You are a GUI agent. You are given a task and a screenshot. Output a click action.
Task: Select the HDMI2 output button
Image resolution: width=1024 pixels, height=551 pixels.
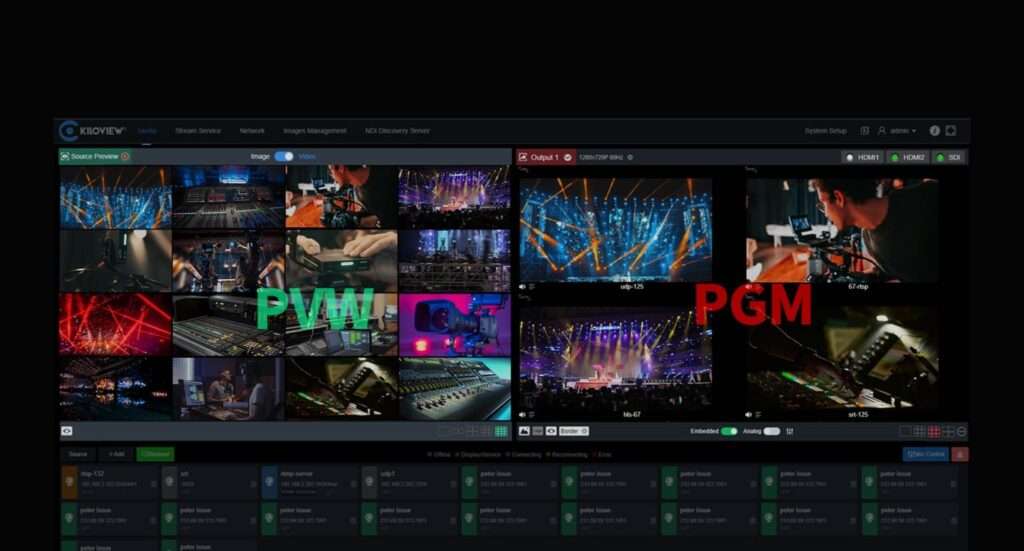tap(908, 157)
